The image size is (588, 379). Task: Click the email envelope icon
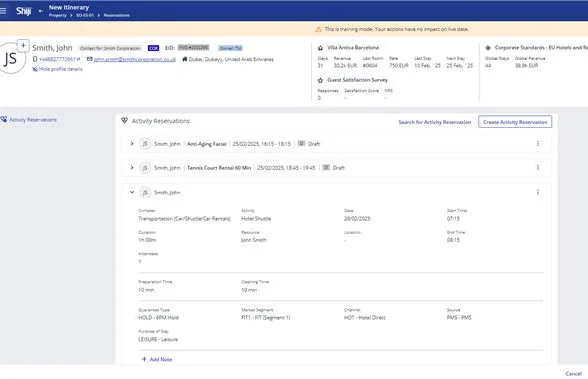[90, 59]
